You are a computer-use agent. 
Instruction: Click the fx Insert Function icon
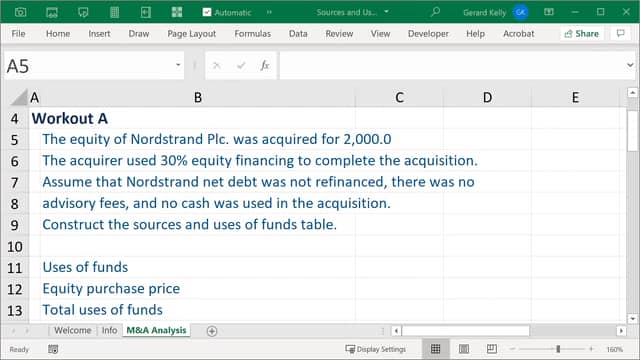pyautogui.click(x=265, y=65)
